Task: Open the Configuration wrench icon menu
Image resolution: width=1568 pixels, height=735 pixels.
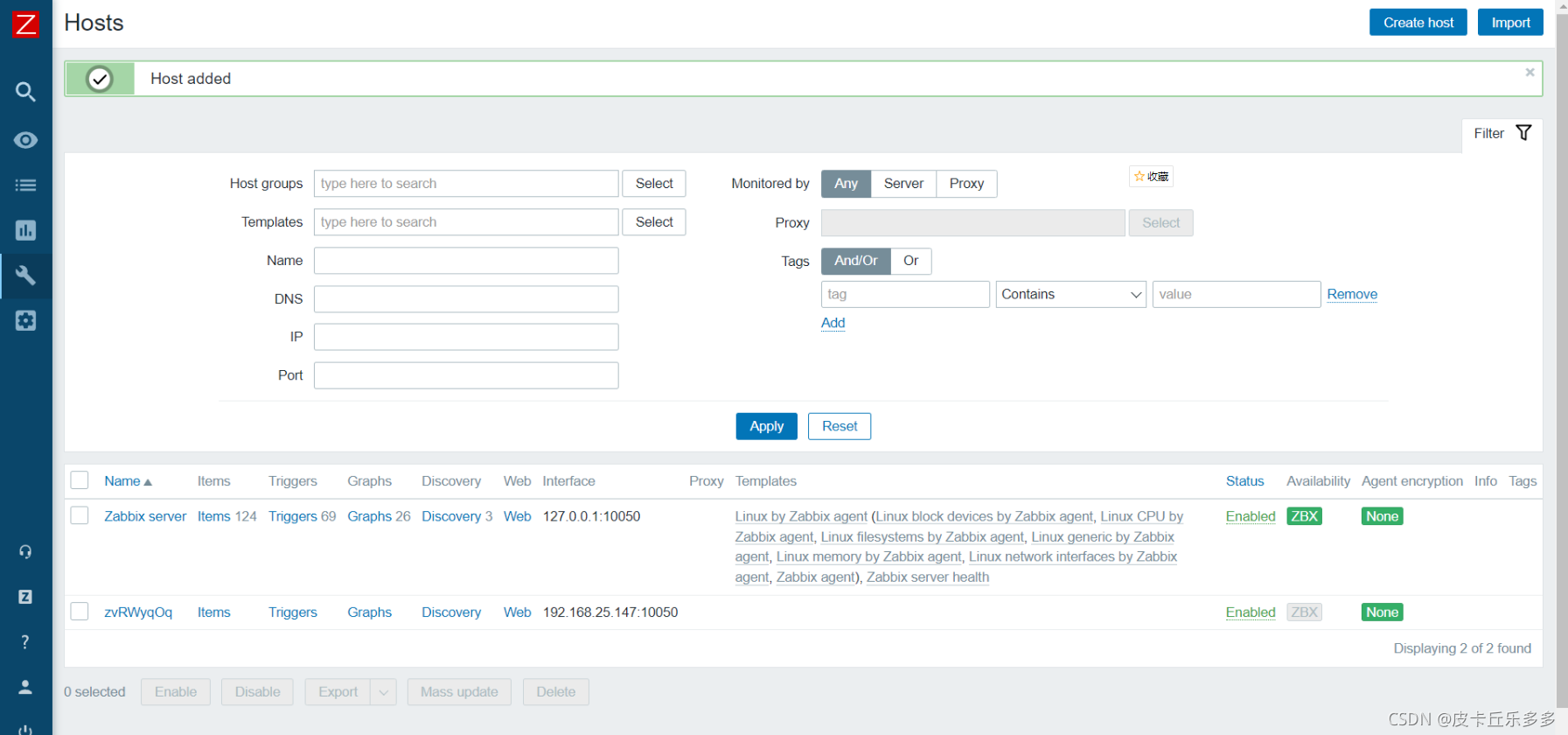Action: click(25, 276)
